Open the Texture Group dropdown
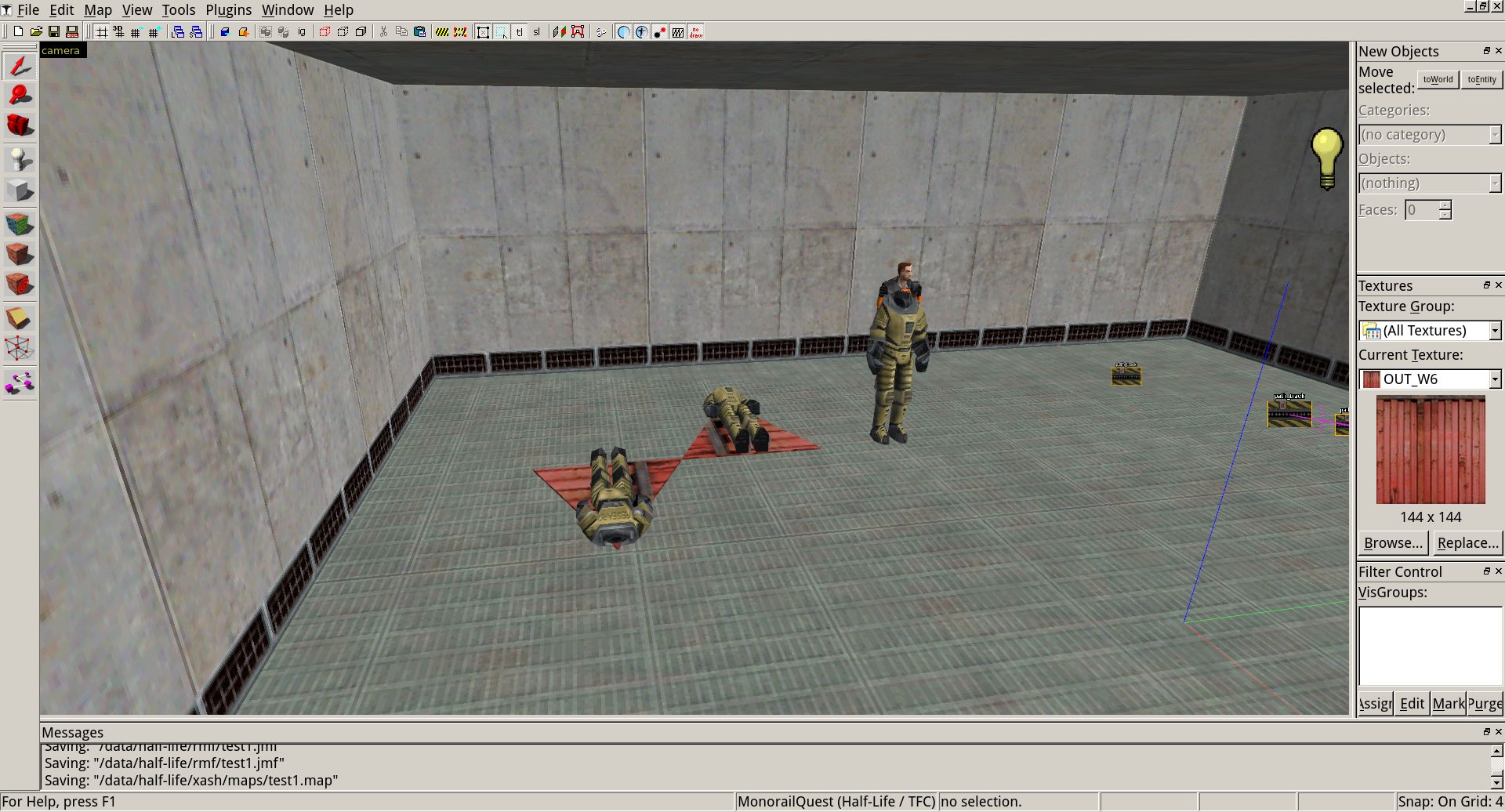Screen dimensions: 1505x812 pos(1430,331)
